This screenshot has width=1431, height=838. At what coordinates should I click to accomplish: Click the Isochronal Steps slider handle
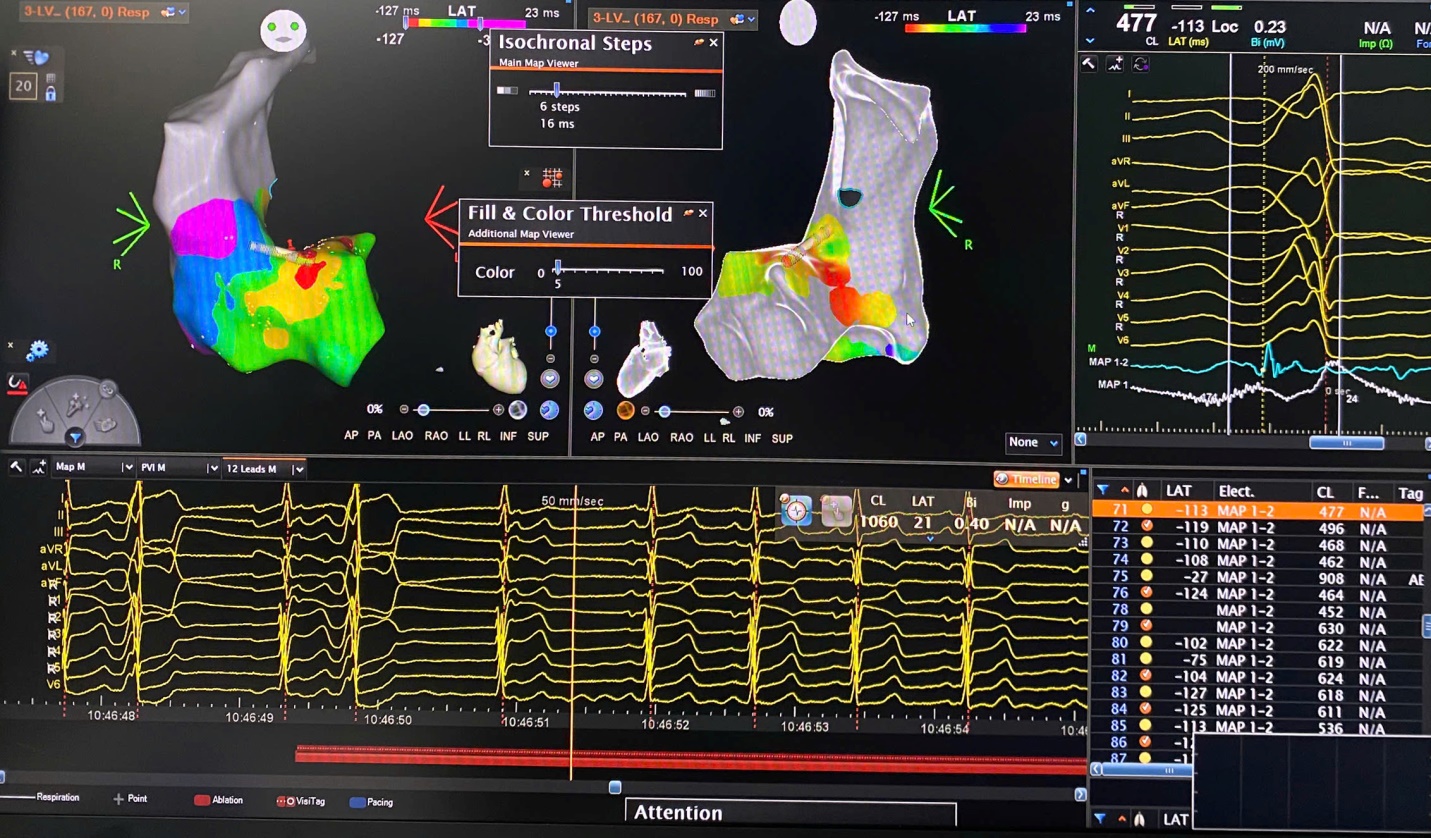(x=556, y=91)
